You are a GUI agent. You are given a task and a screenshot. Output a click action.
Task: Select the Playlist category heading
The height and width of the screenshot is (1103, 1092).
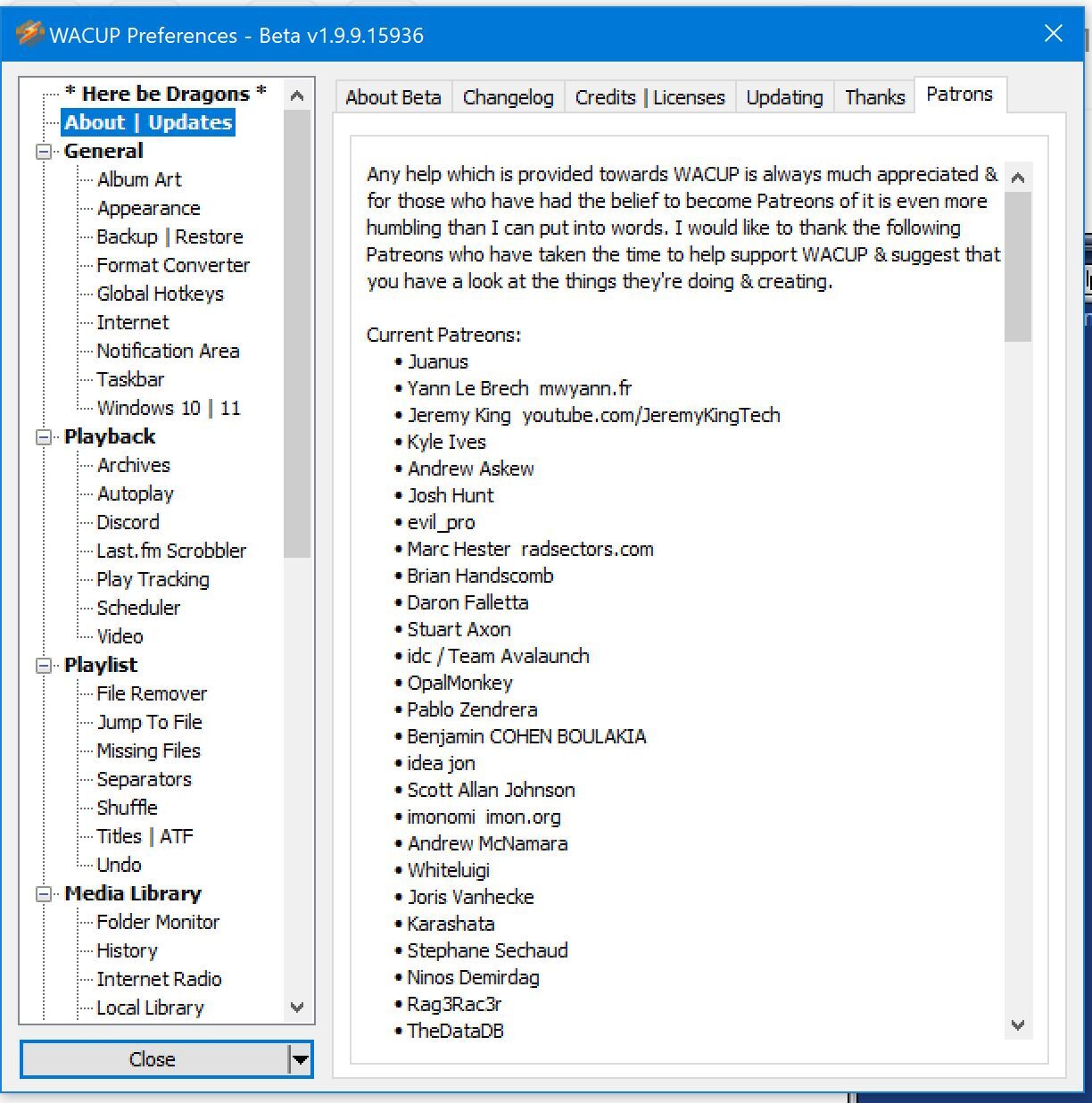(x=101, y=665)
